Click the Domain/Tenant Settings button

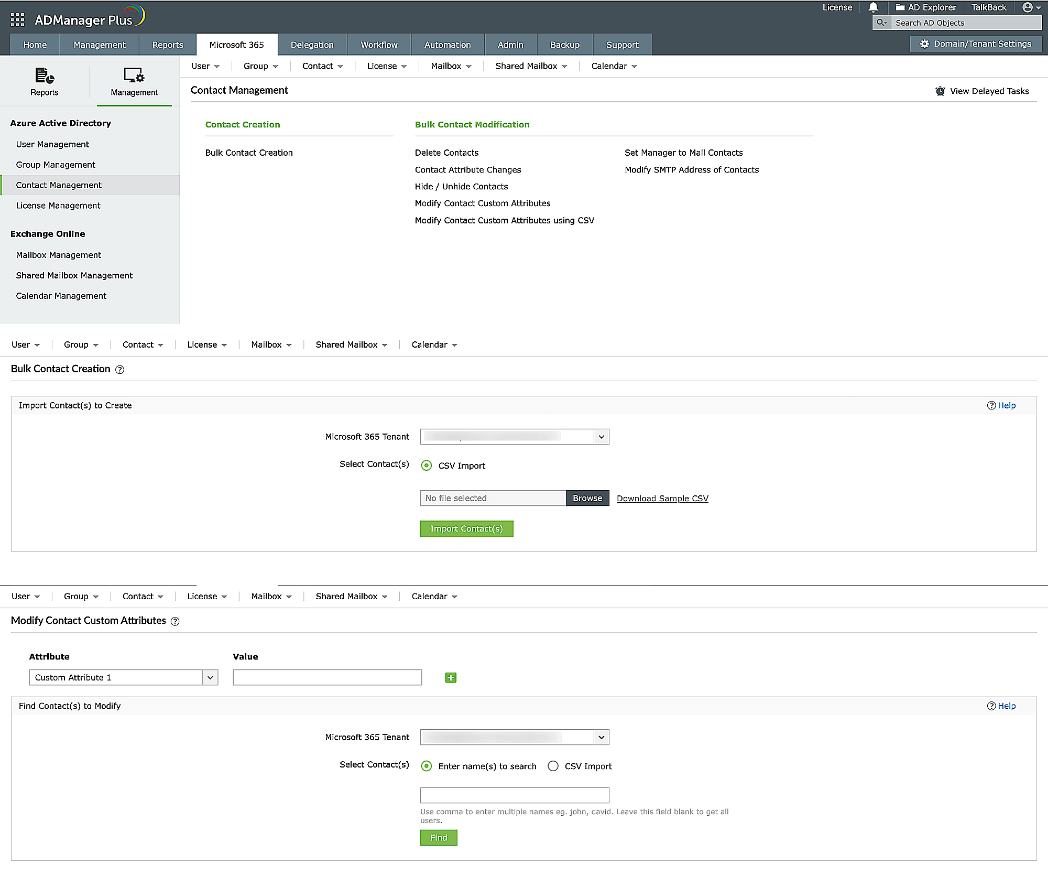point(976,44)
